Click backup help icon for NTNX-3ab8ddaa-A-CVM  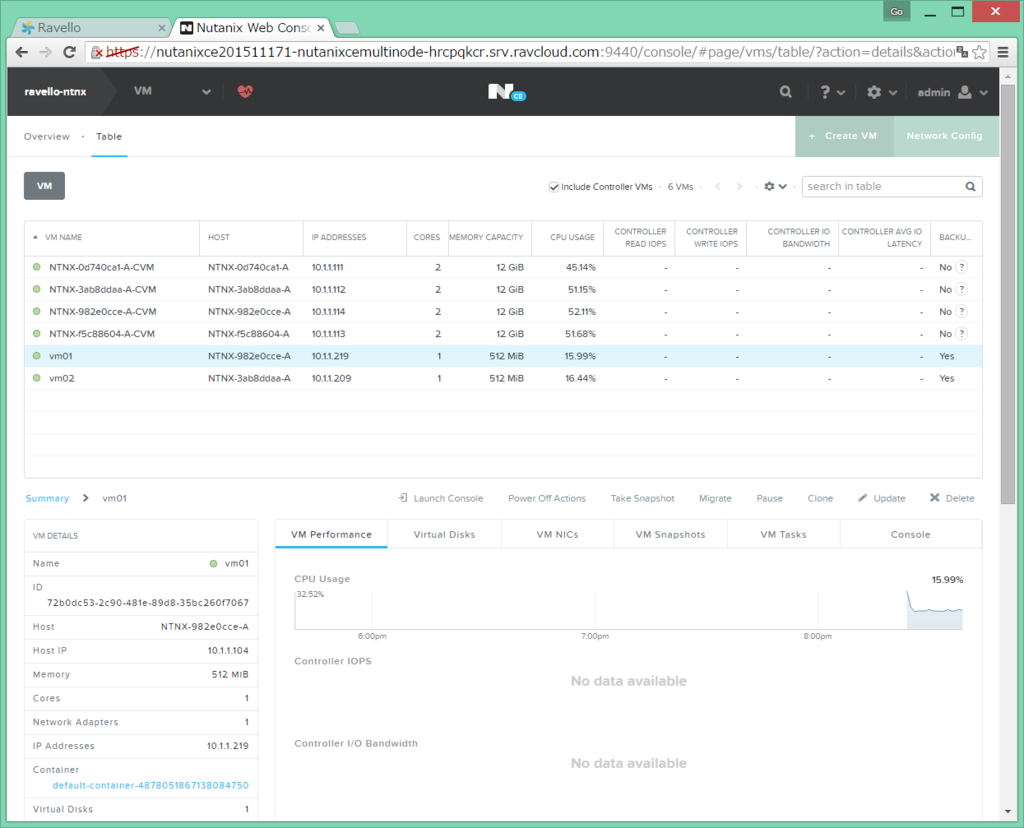pos(961,289)
